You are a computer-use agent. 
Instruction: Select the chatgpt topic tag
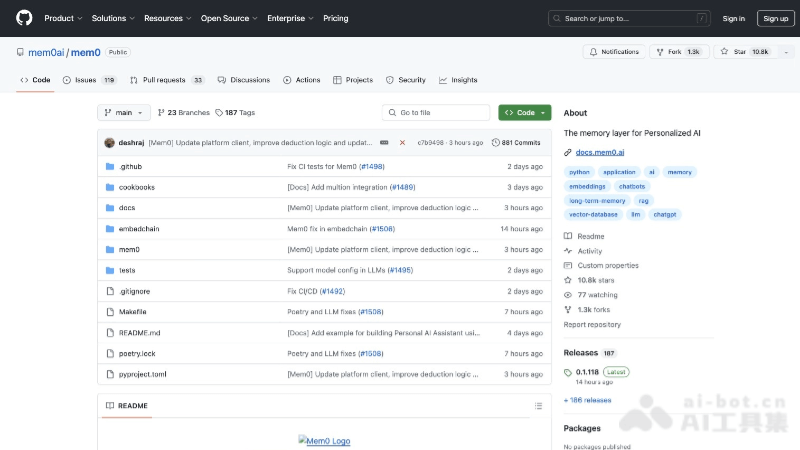665,214
